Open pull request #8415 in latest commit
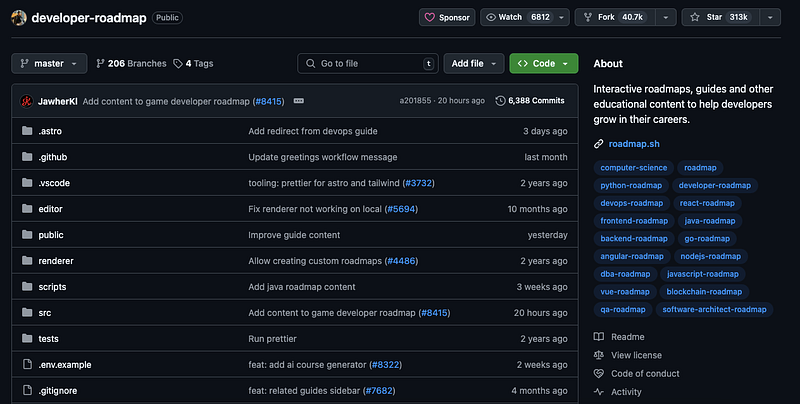The height and width of the screenshot is (404, 800). click(x=268, y=101)
